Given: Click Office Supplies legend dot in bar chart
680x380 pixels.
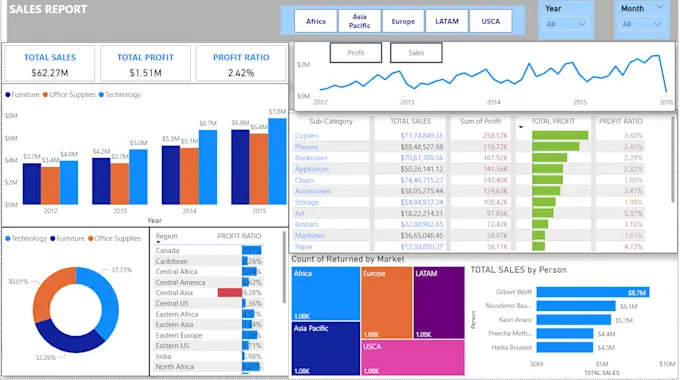Looking at the screenshot, I should point(45,95).
